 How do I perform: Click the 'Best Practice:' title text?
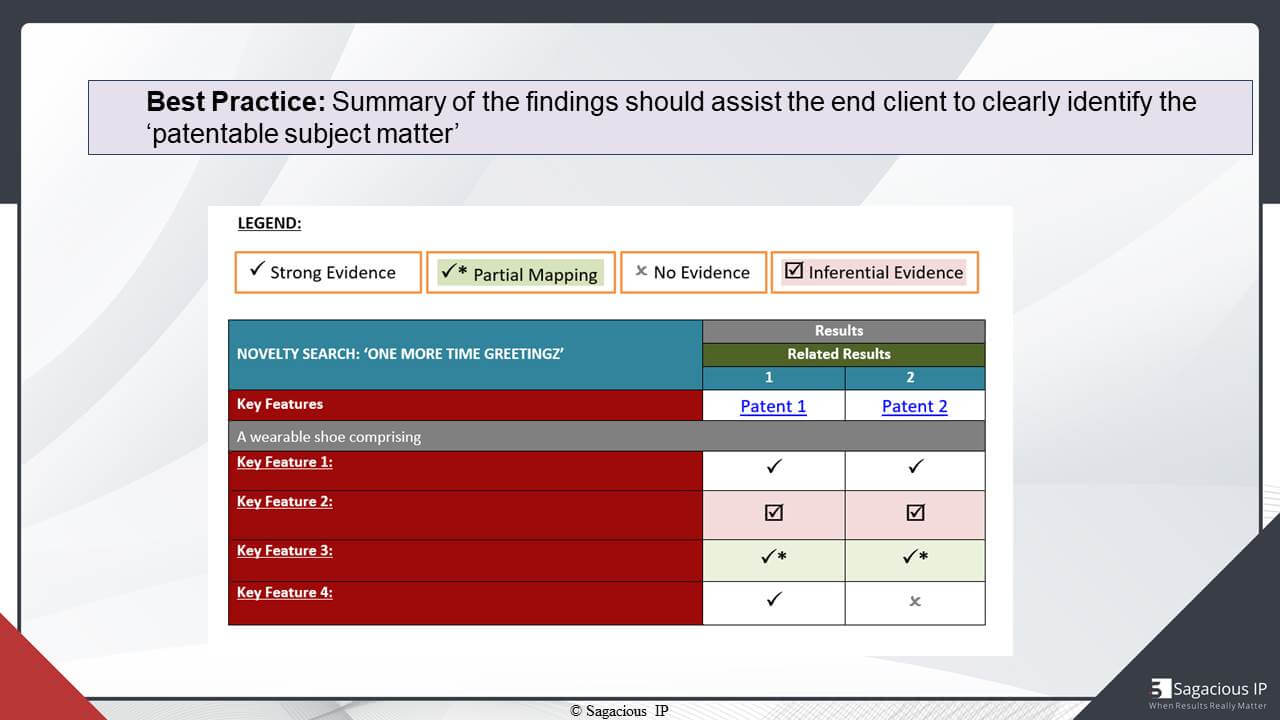pyautogui.click(x=236, y=102)
